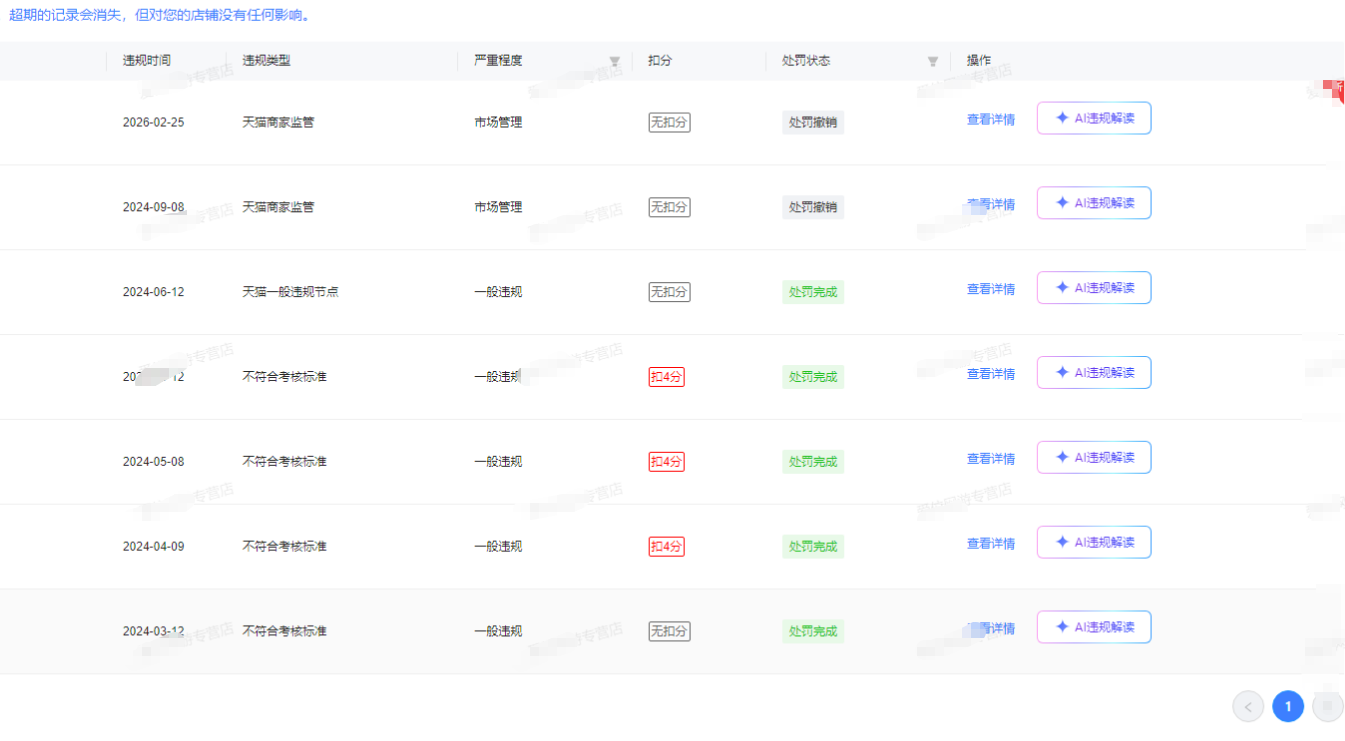View details (查看详情) for 2026-02-25 violation
This screenshot has height=741, width=1345.
click(x=990, y=120)
